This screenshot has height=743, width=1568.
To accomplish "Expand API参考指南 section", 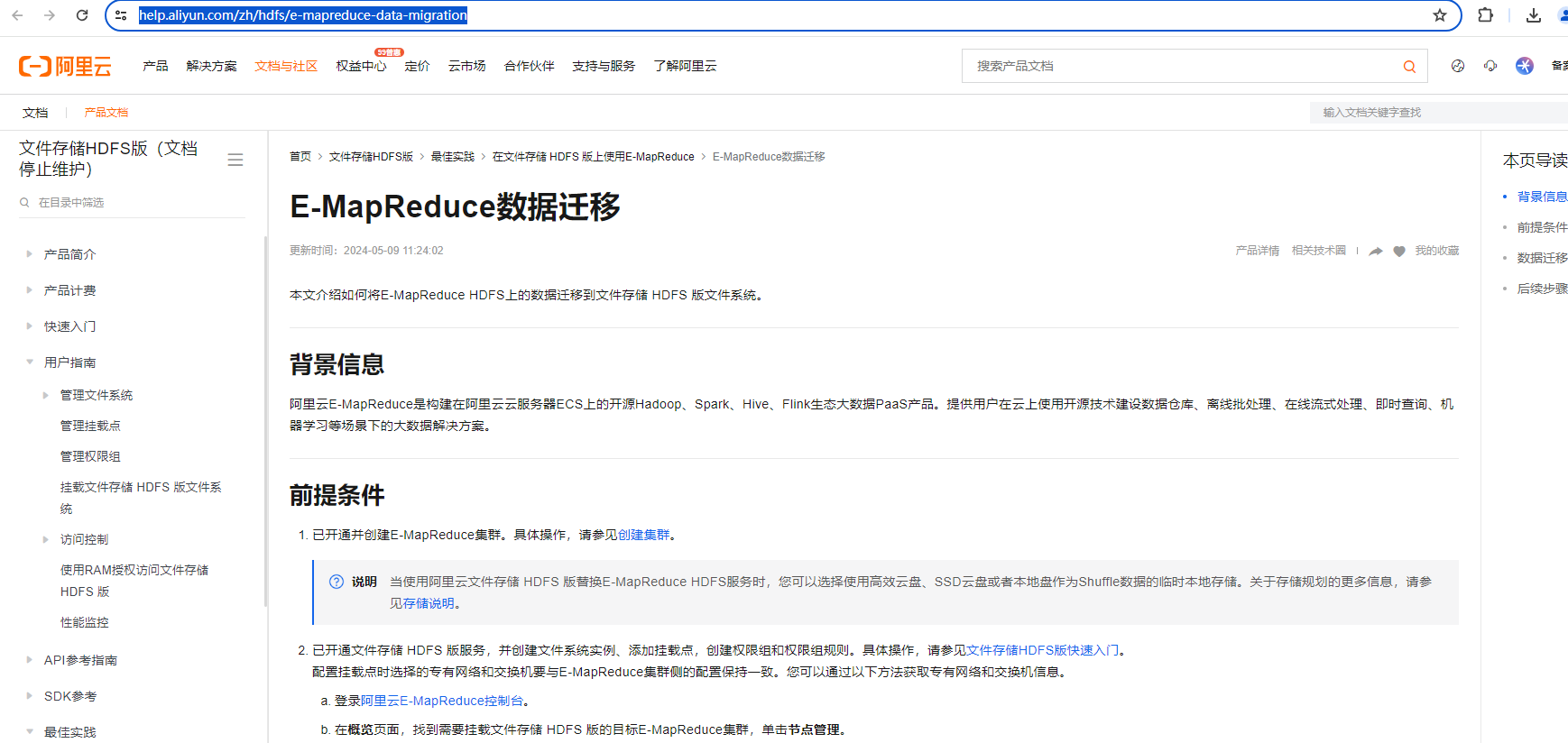I will (29, 660).
